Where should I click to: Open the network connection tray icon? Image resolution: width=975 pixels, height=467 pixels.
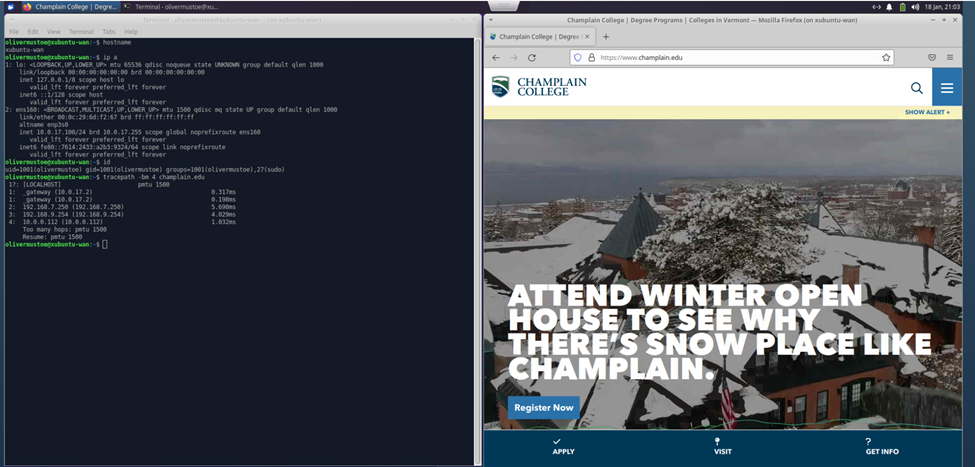click(x=877, y=7)
